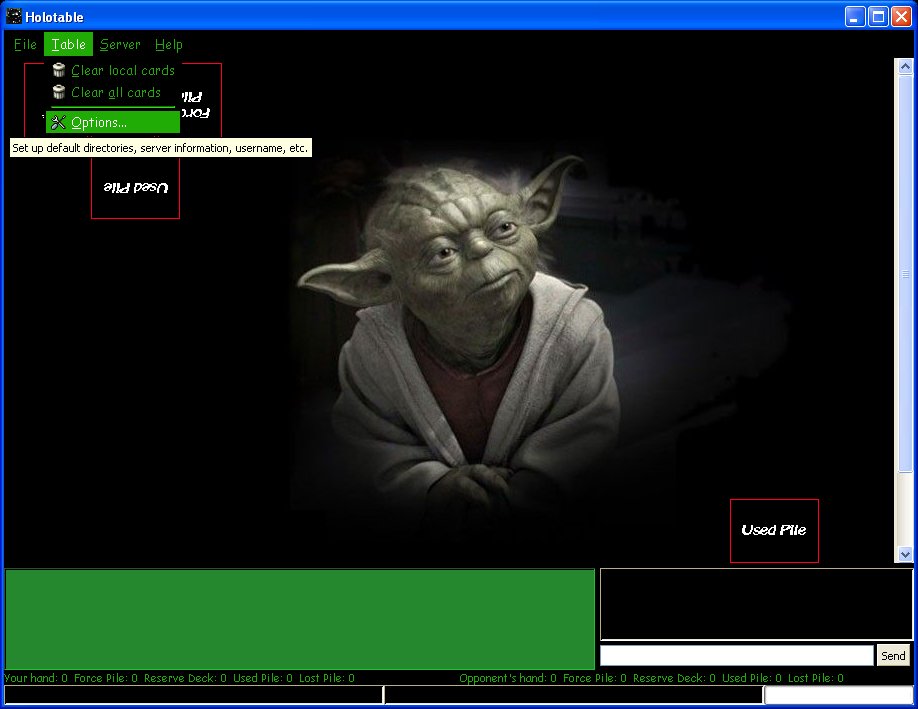Click trash can icon beside Clear local cards
Image resolution: width=918 pixels, height=709 pixels.
pos(59,70)
